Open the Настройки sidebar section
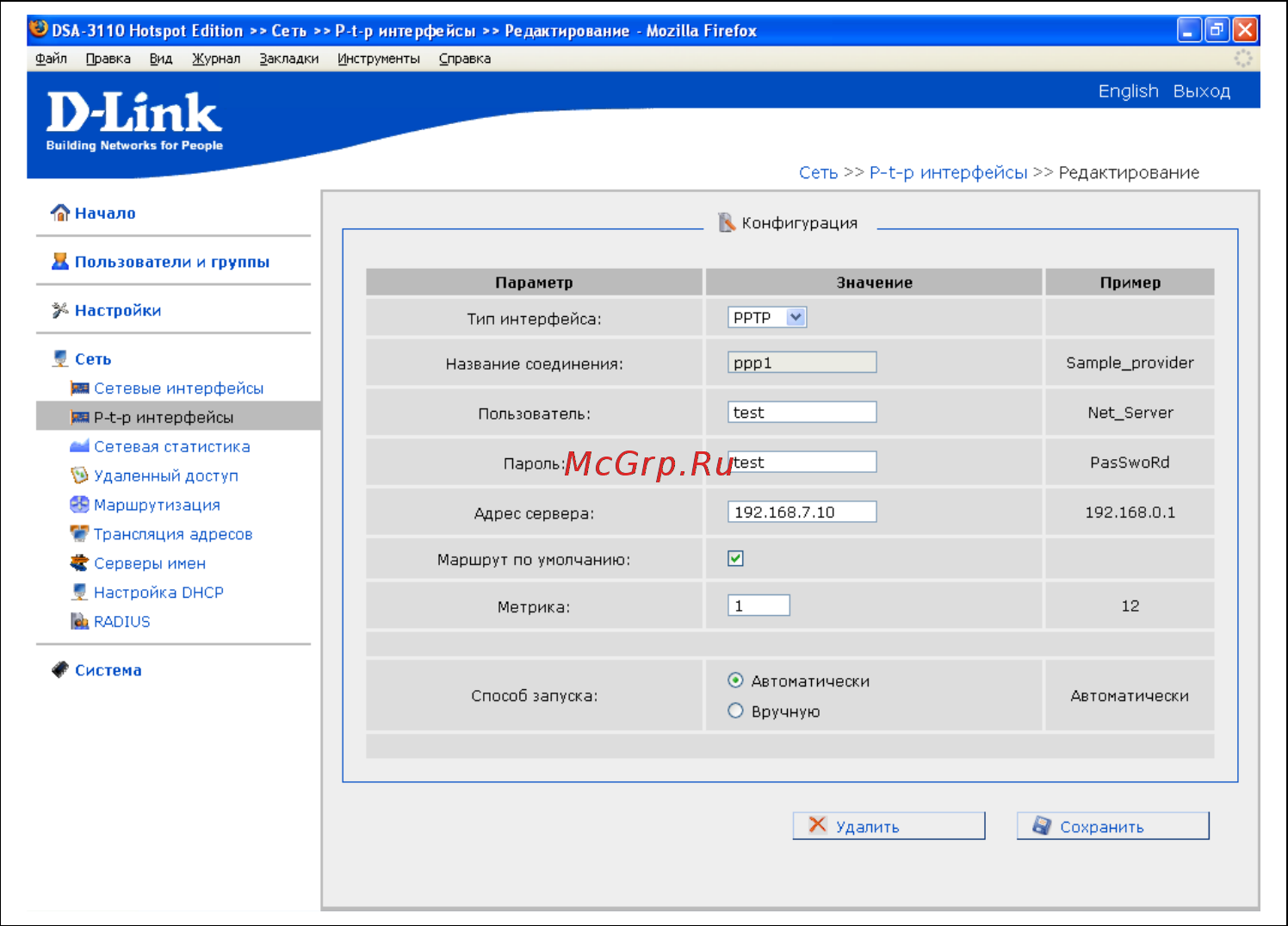 [x=118, y=310]
